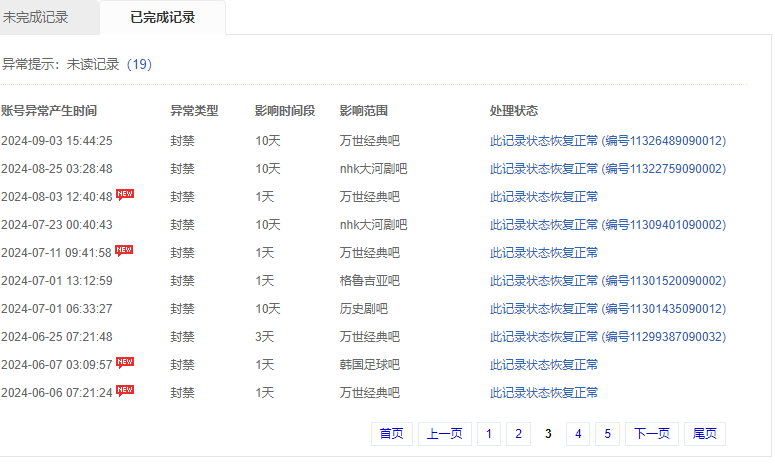Go to previous page with 上一页
The height and width of the screenshot is (469, 775).
tap(444, 434)
